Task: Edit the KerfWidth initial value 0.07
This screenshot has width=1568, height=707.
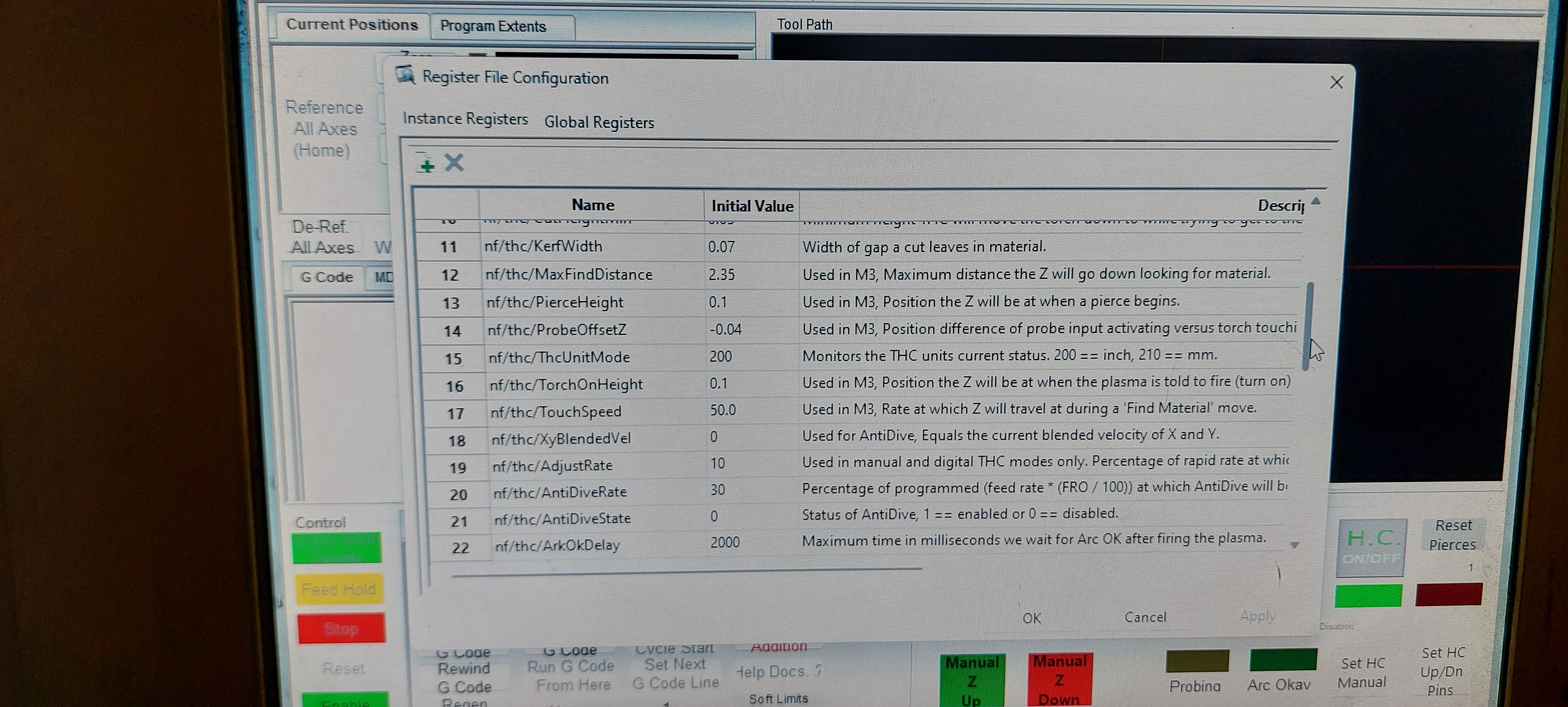Action: [x=722, y=247]
